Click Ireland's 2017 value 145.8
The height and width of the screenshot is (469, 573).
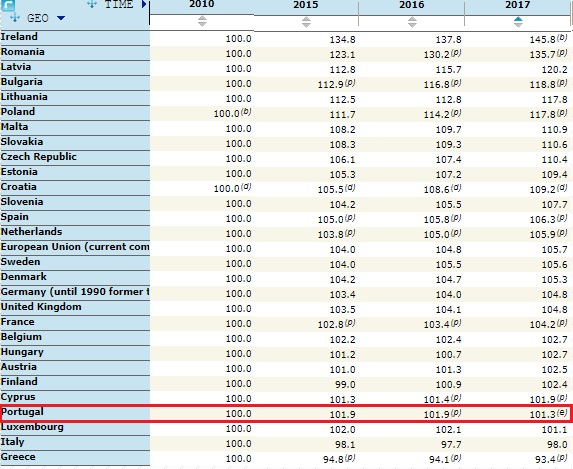coord(543,39)
